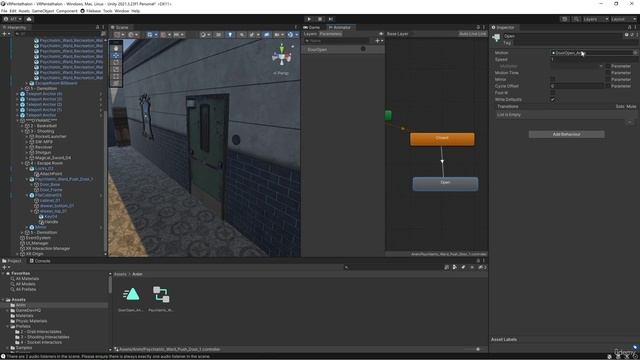Open the cloud services icon in the toolbar

[29, 19]
